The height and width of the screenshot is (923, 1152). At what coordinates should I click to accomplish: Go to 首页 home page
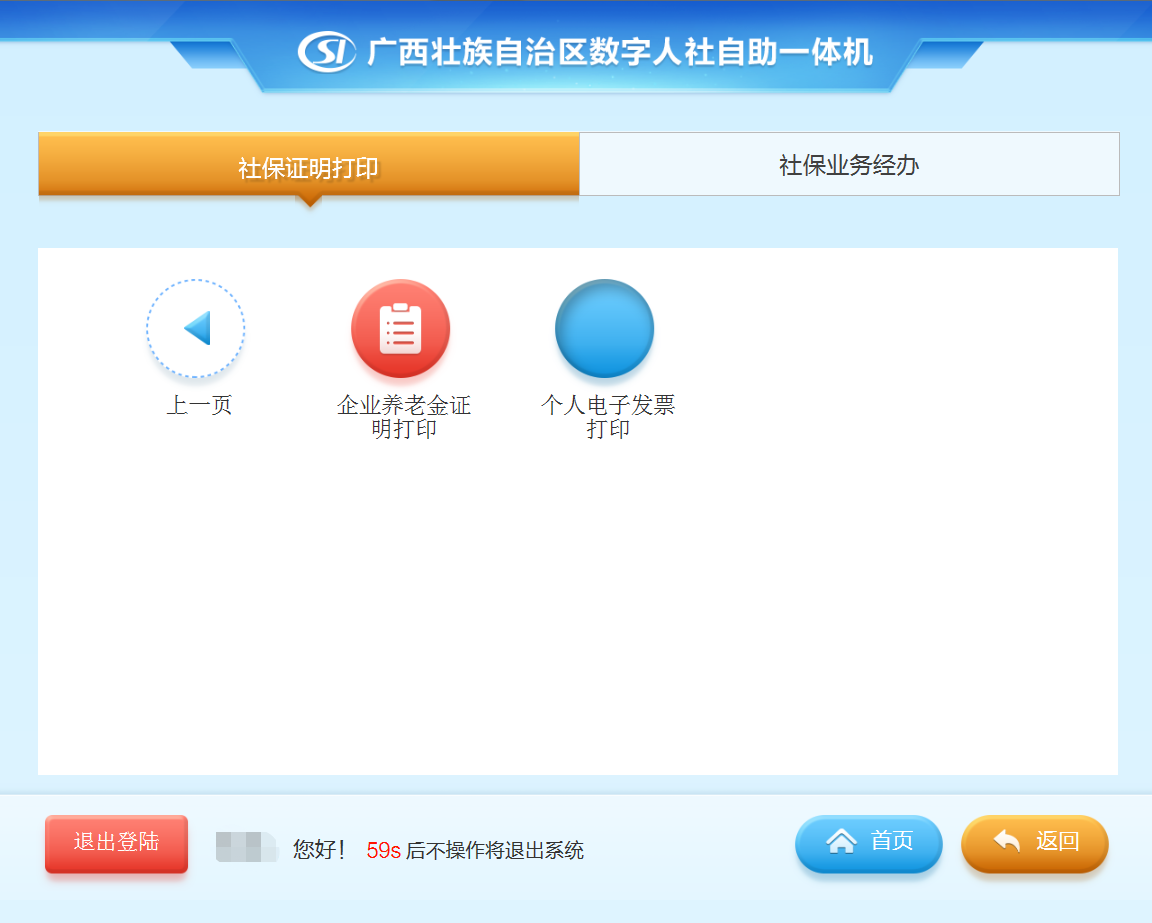[868, 844]
